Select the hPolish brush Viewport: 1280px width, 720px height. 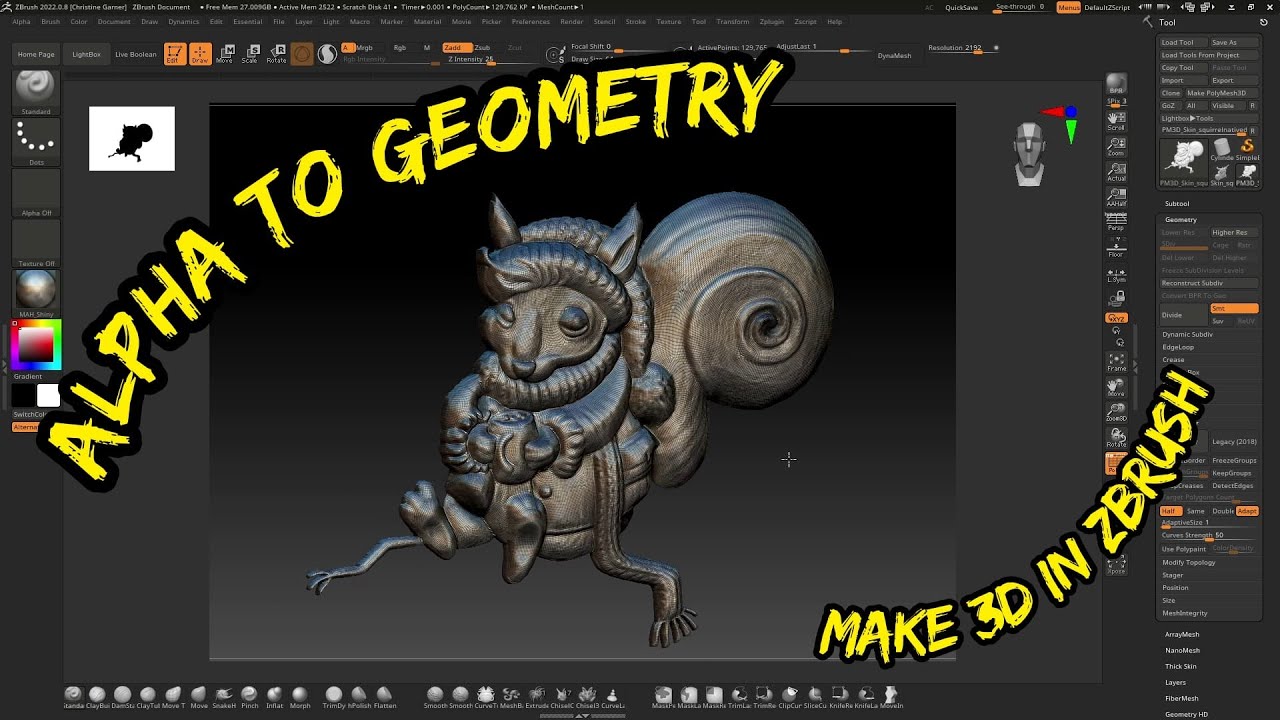coord(359,697)
